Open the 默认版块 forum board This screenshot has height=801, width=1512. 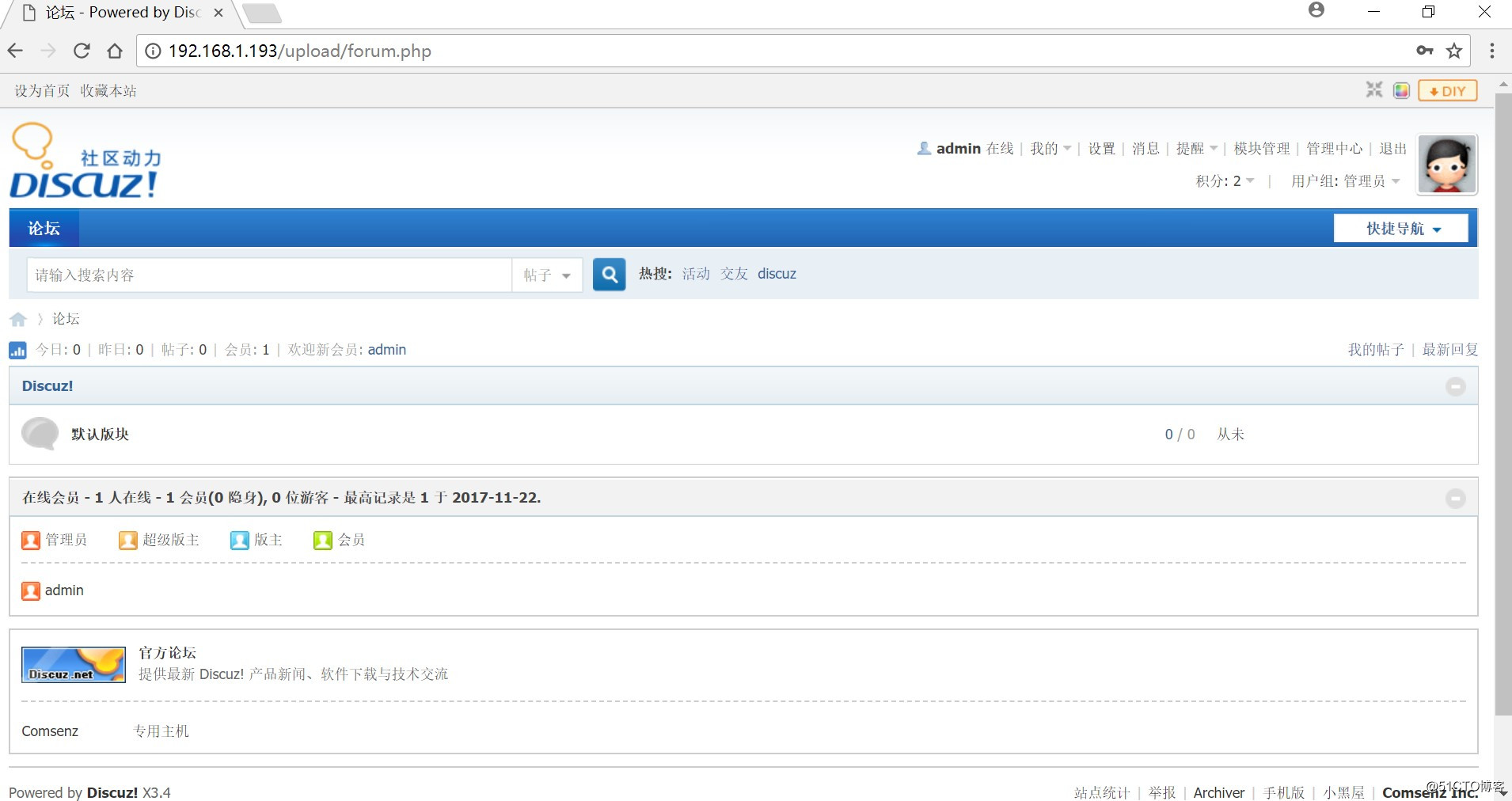[x=100, y=435]
